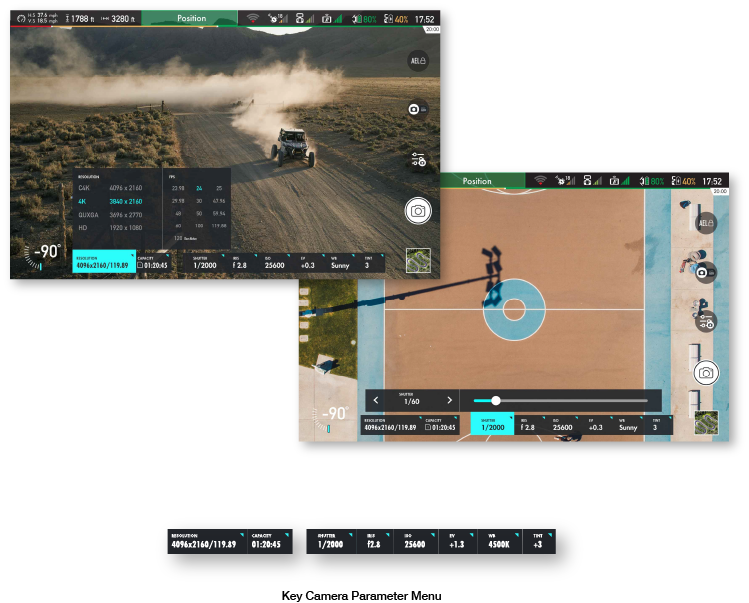Screen dimensions: 749x603
Task: Open highlighted Resolution parameter in desert screen
Action: coord(104,262)
